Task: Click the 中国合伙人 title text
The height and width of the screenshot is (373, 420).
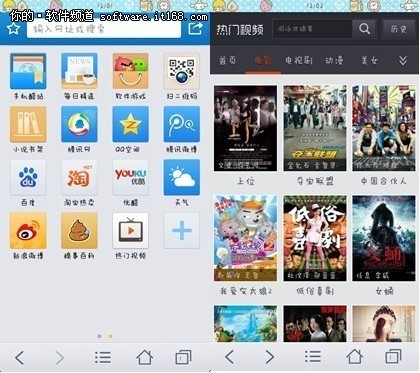Action: click(384, 181)
